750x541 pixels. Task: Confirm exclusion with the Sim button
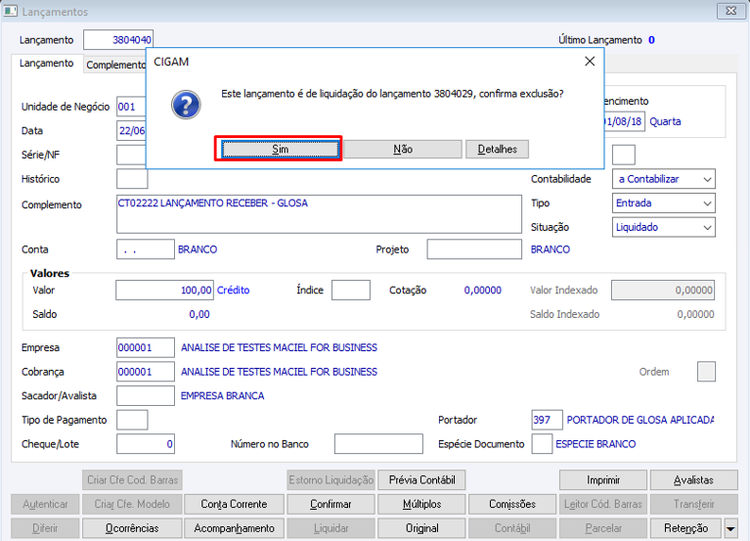click(280, 149)
